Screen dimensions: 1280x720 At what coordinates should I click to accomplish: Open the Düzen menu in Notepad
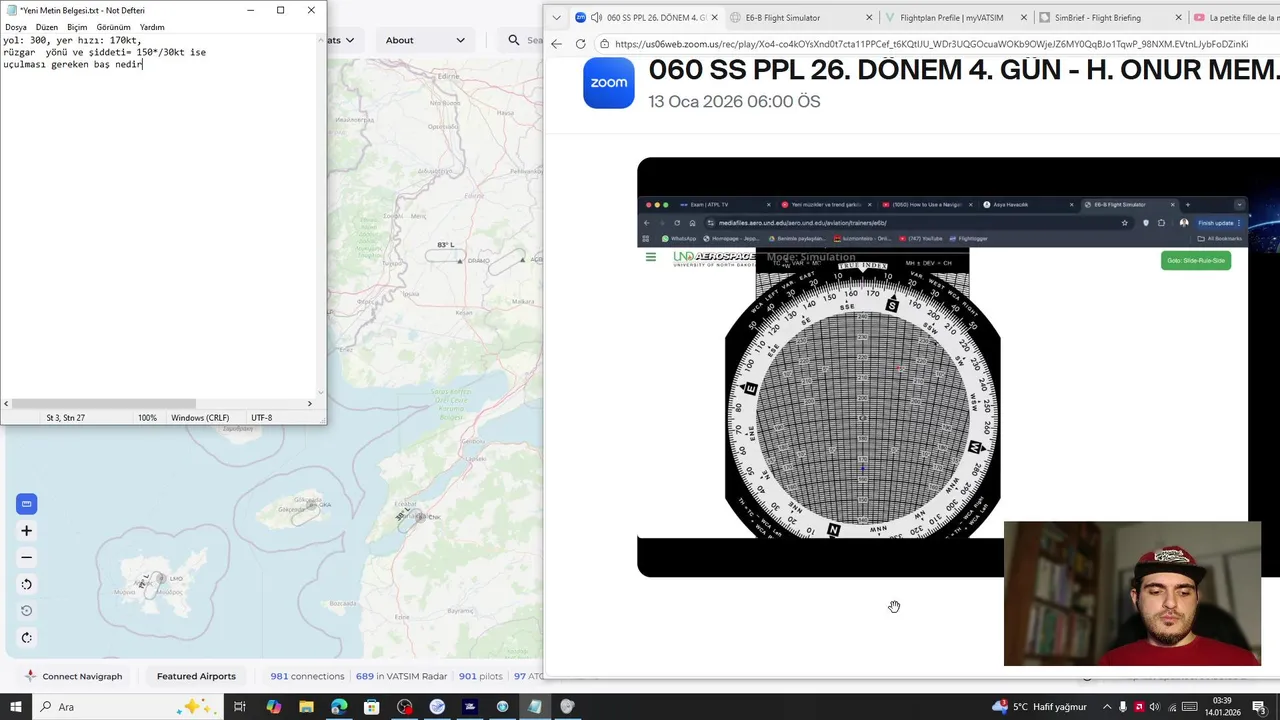point(47,27)
